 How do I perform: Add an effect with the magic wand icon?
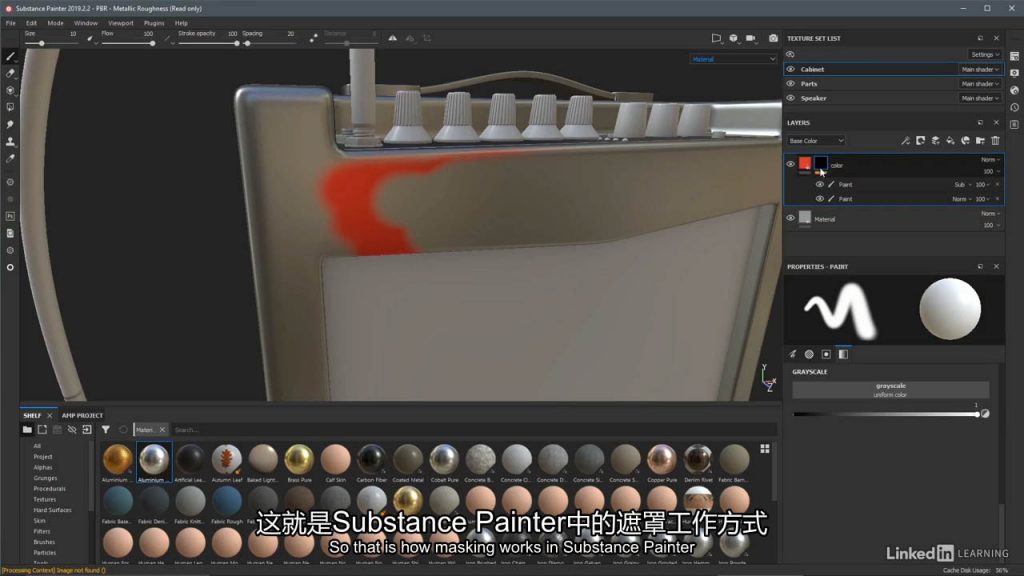[905, 140]
